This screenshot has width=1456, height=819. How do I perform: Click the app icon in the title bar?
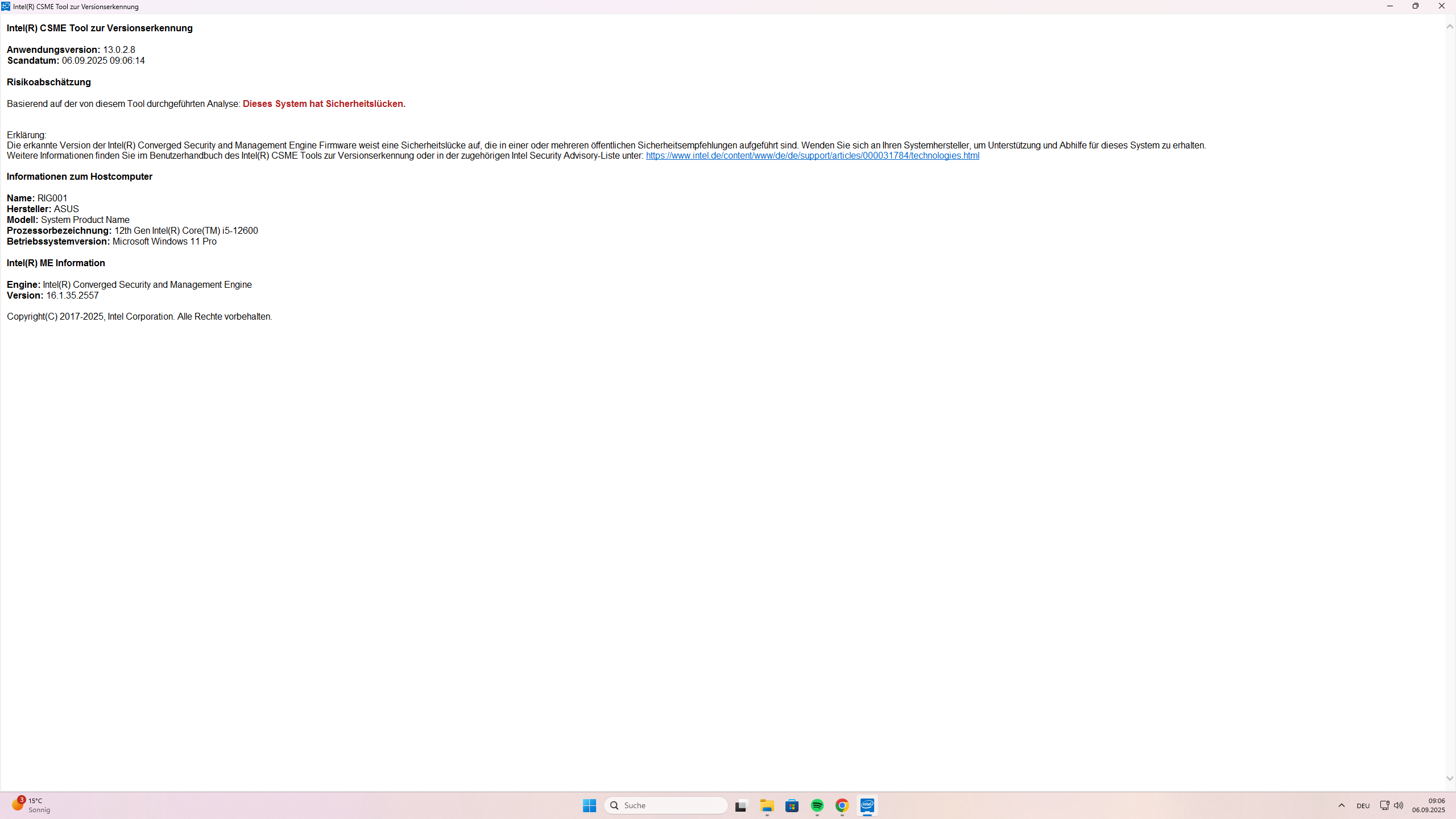(x=6, y=6)
